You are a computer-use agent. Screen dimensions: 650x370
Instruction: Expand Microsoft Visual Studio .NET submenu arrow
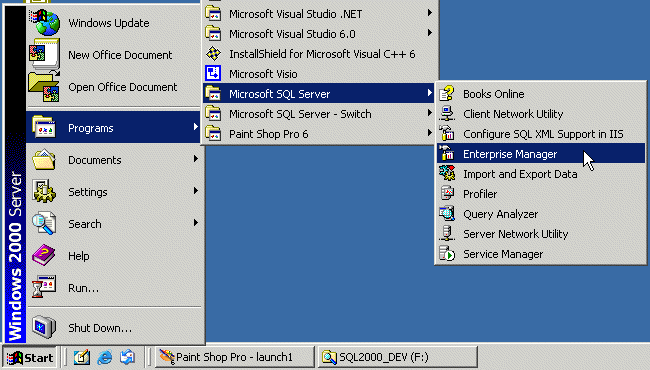tap(430, 13)
